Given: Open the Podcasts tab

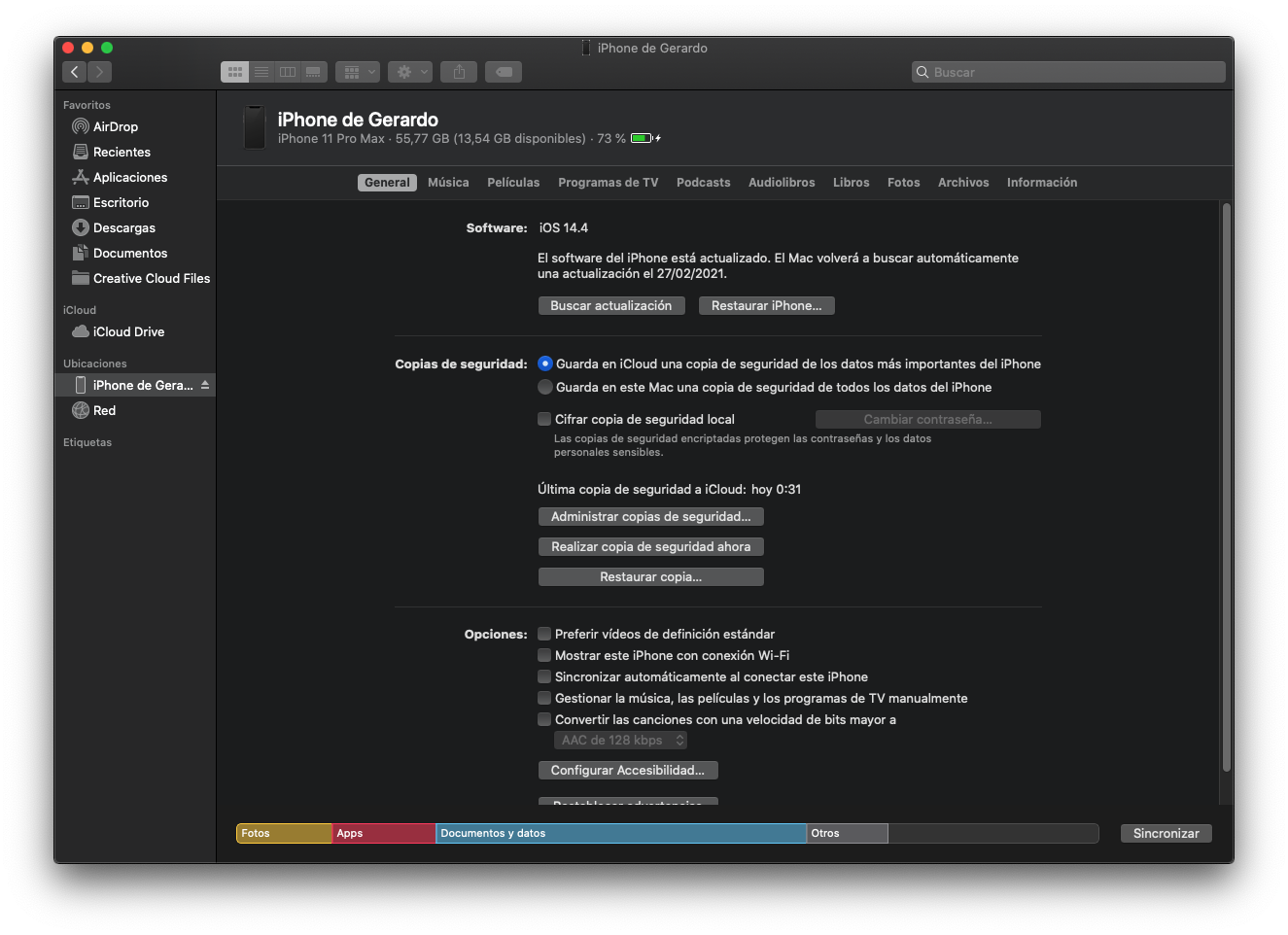Looking at the screenshot, I should [703, 182].
